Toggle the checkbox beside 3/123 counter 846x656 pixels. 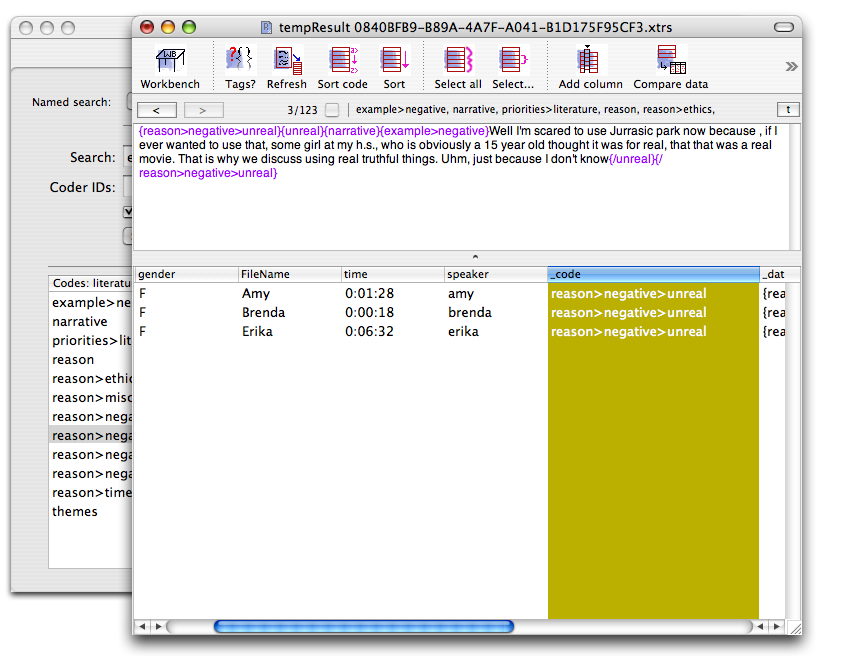pyautogui.click(x=332, y=110)
